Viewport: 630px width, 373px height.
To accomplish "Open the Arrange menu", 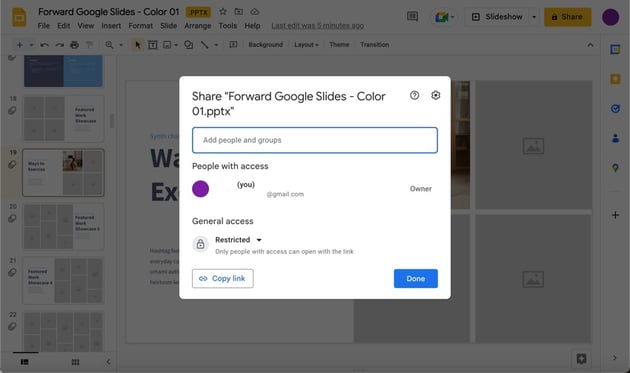I will [x=197, y=26].
